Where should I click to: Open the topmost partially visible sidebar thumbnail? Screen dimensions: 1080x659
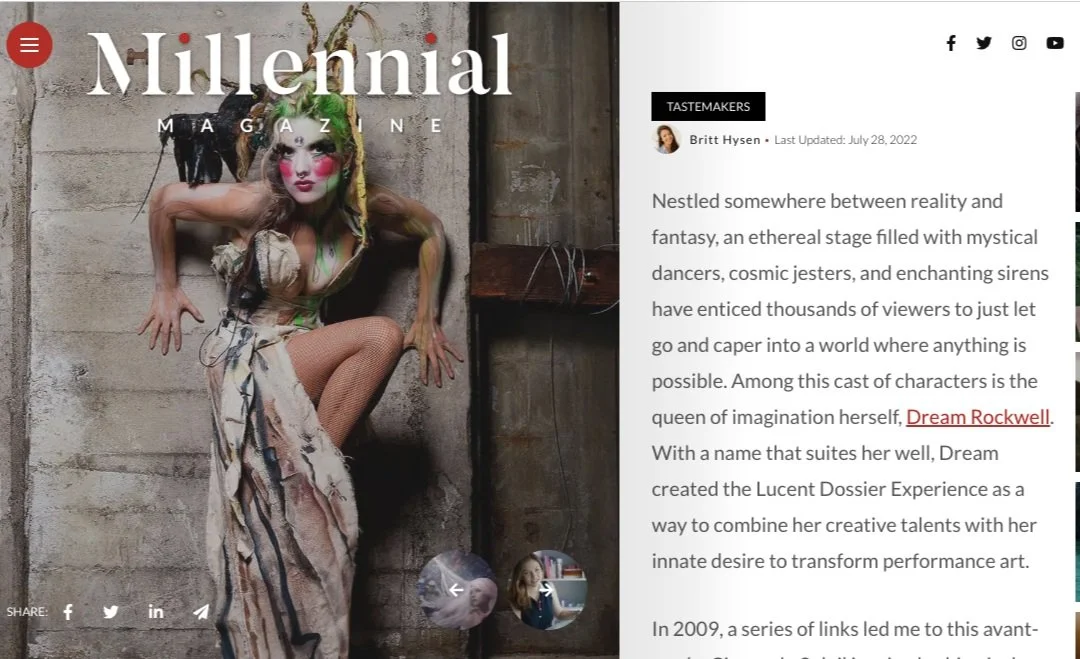tap(1077, 151)
